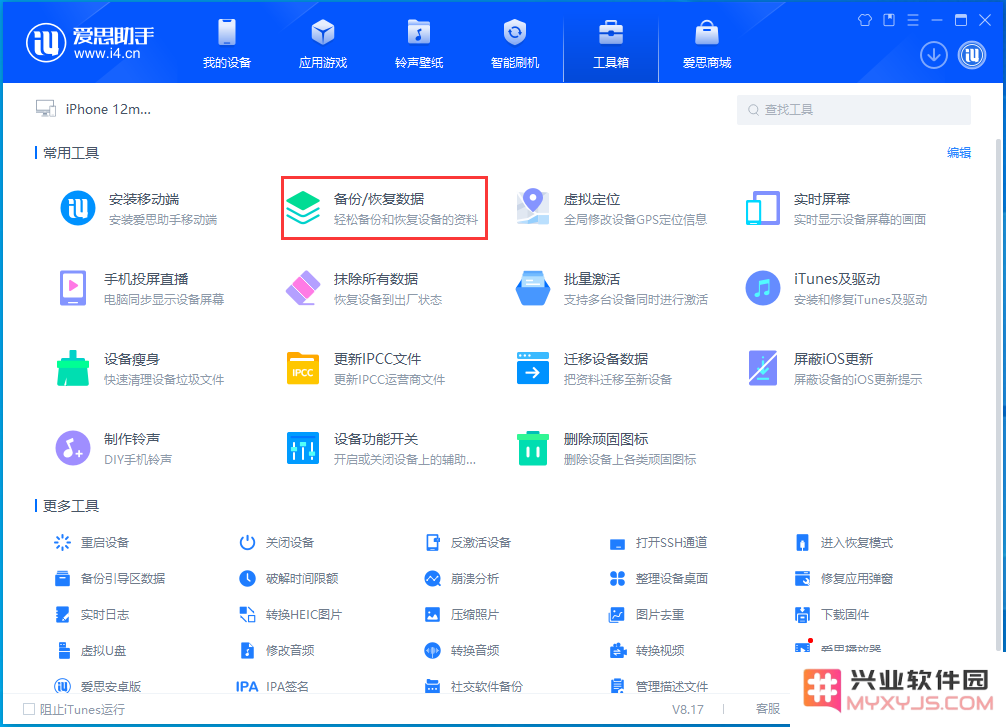Open 迁移设备数据 arrow icon
This screenshot has height=727, width=1006.
pos(533,368)
